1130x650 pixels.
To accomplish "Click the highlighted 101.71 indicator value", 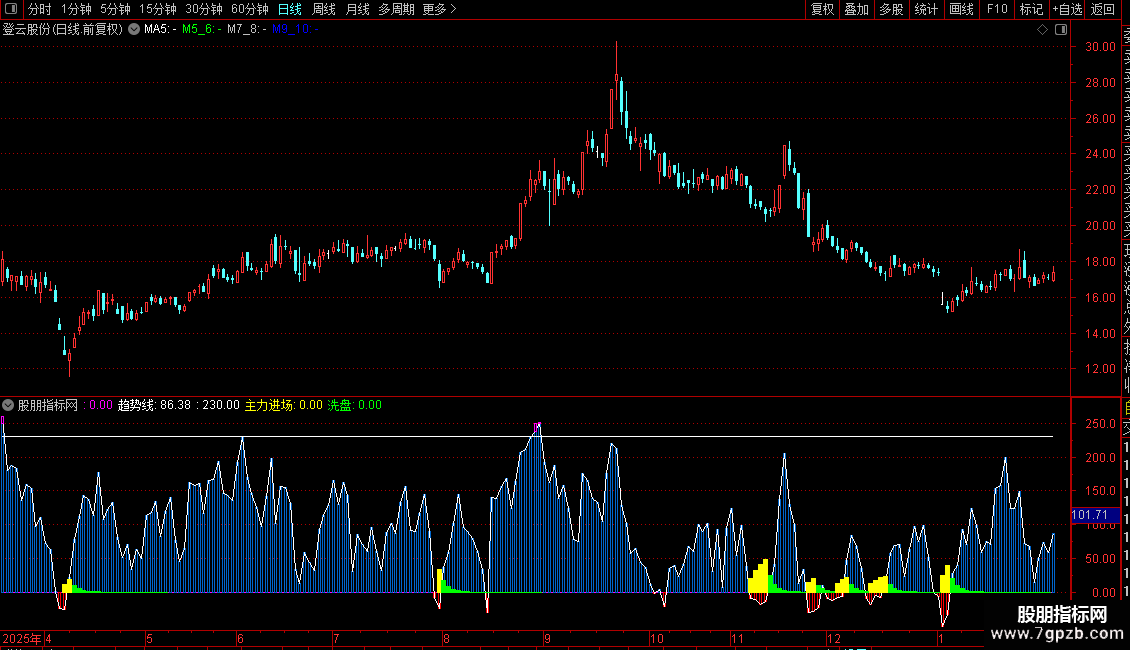I will tap(1094, 515).
